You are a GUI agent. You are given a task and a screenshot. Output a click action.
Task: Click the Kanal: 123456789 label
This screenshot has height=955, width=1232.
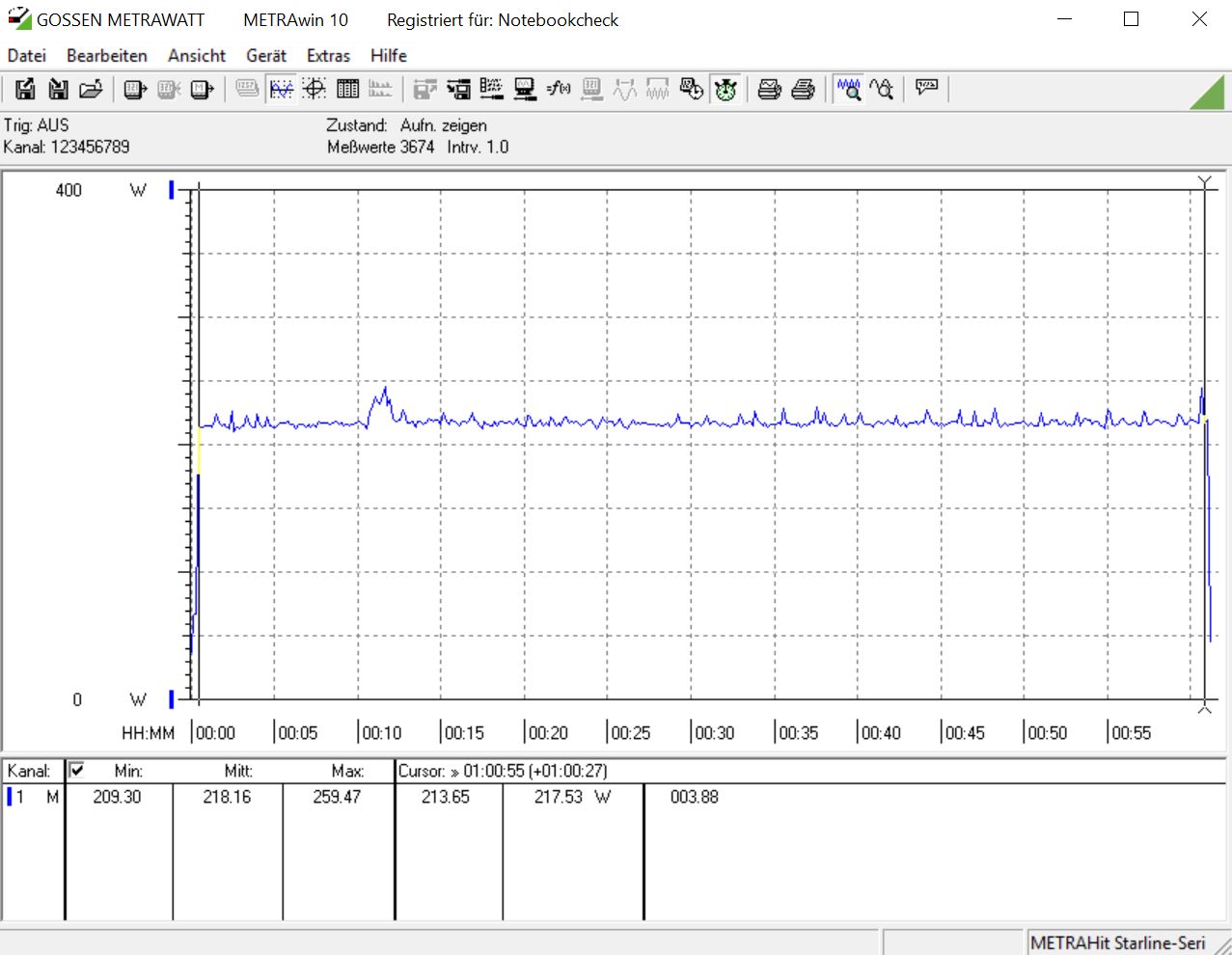tap(67, 147)
